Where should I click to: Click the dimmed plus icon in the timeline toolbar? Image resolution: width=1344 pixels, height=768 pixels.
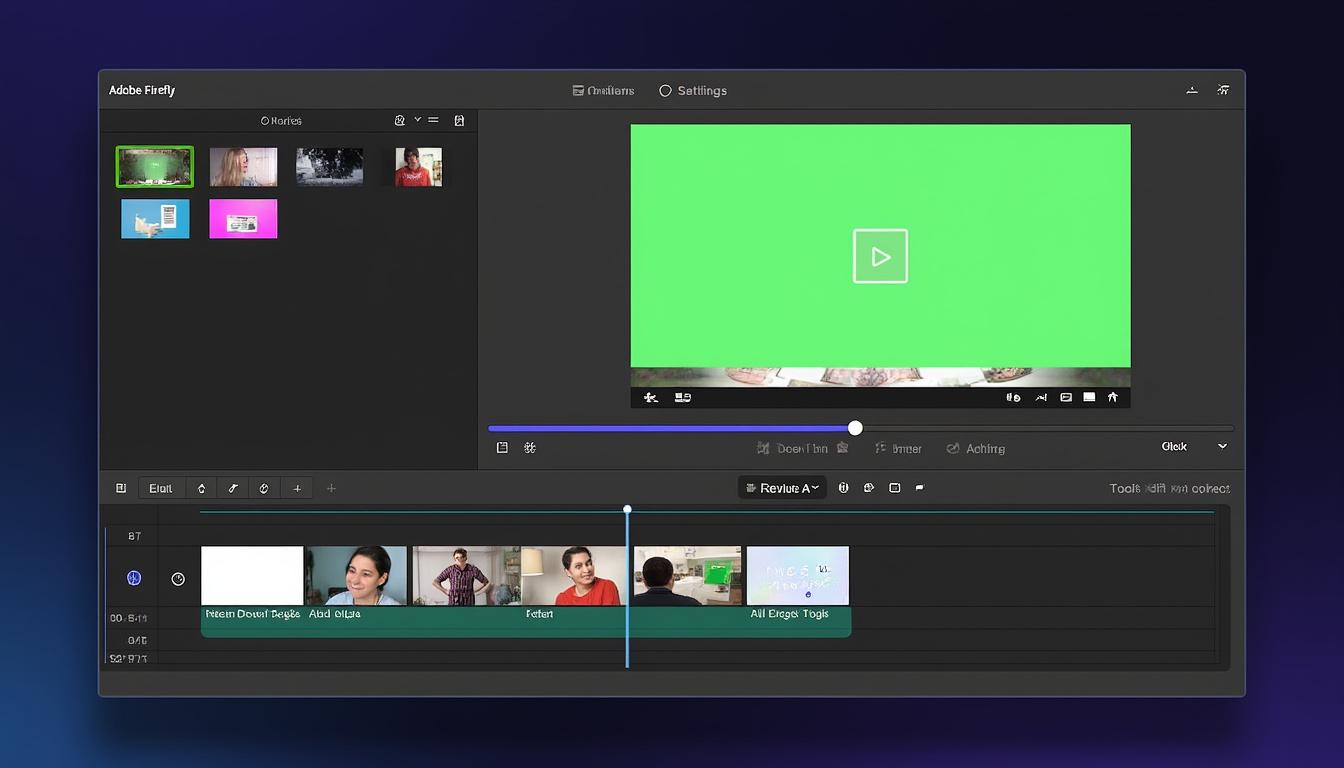click(x=331, y=488)
